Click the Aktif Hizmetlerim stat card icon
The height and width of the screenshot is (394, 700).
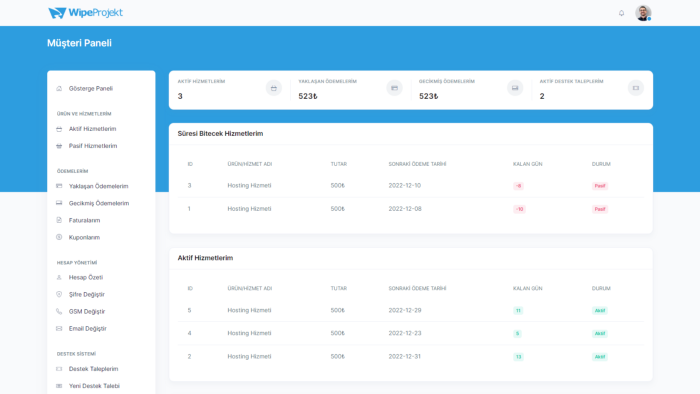[274, 88]
